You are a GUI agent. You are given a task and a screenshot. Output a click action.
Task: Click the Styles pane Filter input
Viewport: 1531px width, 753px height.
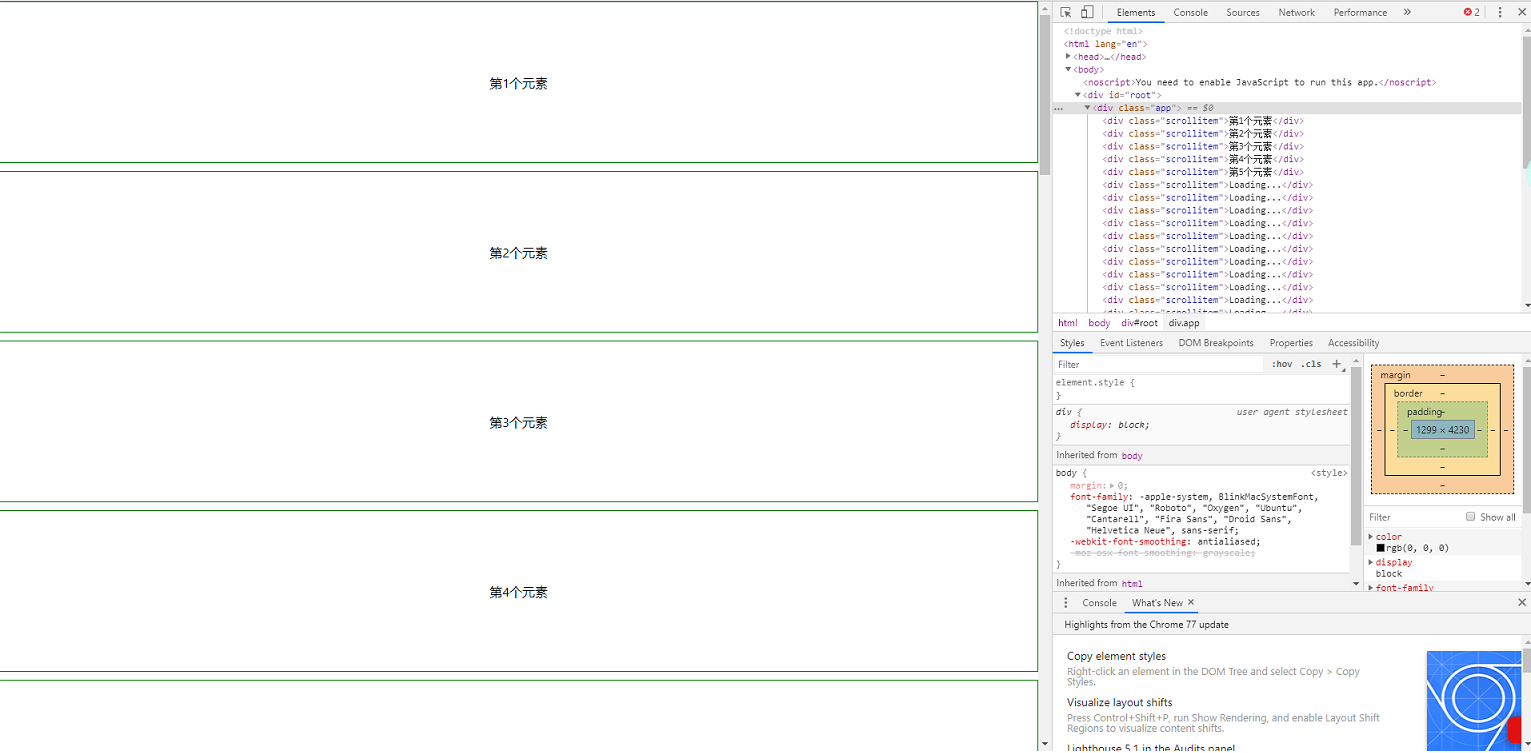click(x=1160, y=364)
